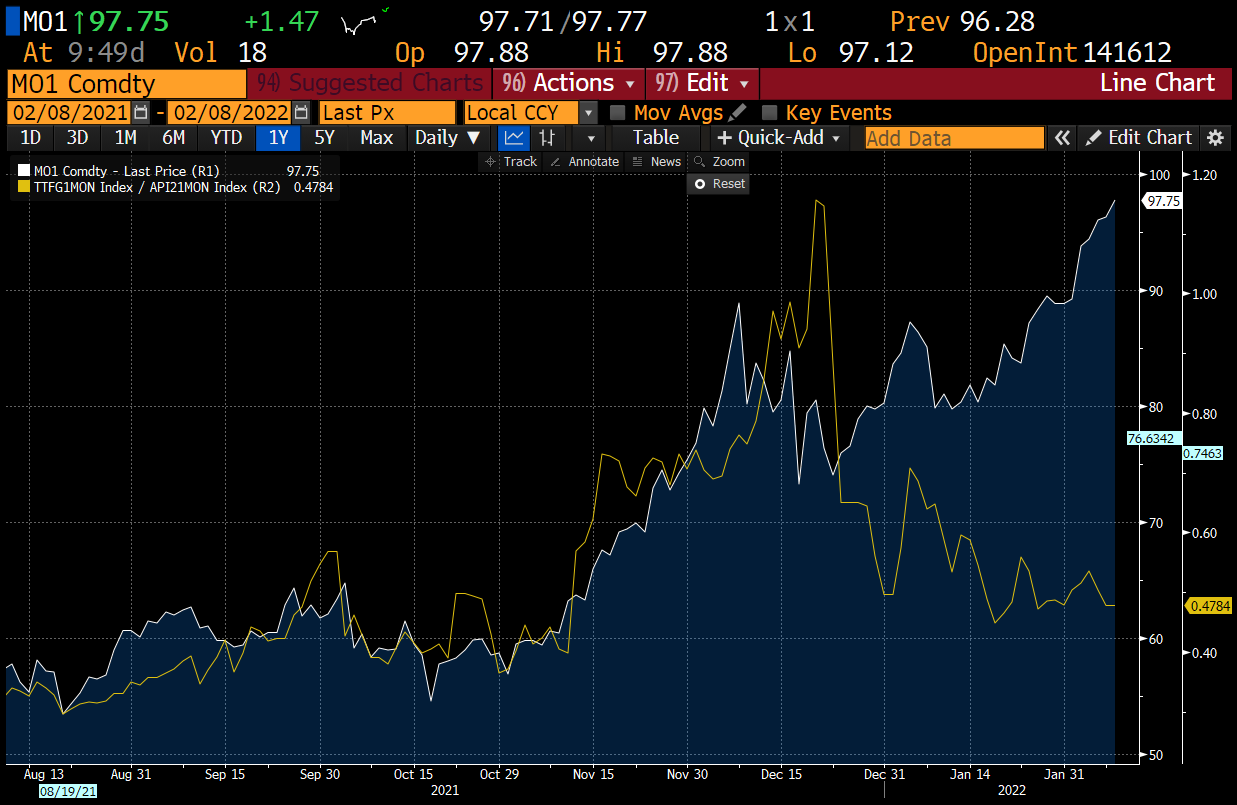
Task: Select the 6M time range
Action: (x=173, y=138)
